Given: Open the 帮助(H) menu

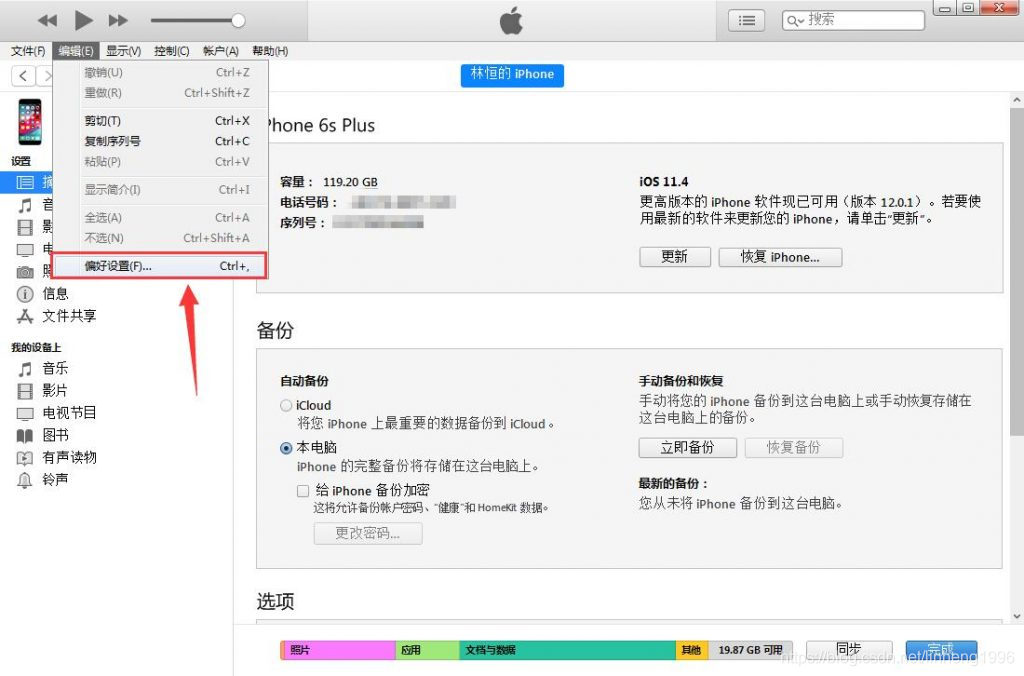Looking at the screenshot, I should click(270, 51).
